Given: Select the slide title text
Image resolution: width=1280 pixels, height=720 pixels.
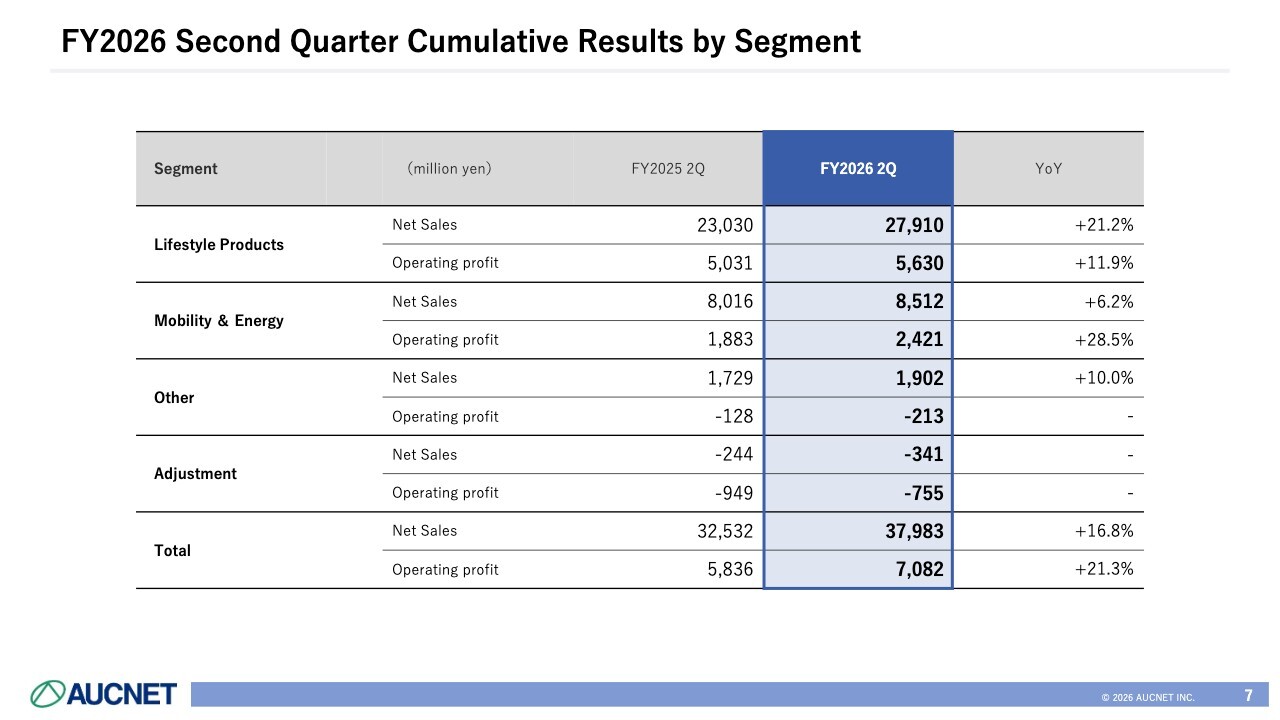Looking at the screenshot, I should [x=461, y=41].
